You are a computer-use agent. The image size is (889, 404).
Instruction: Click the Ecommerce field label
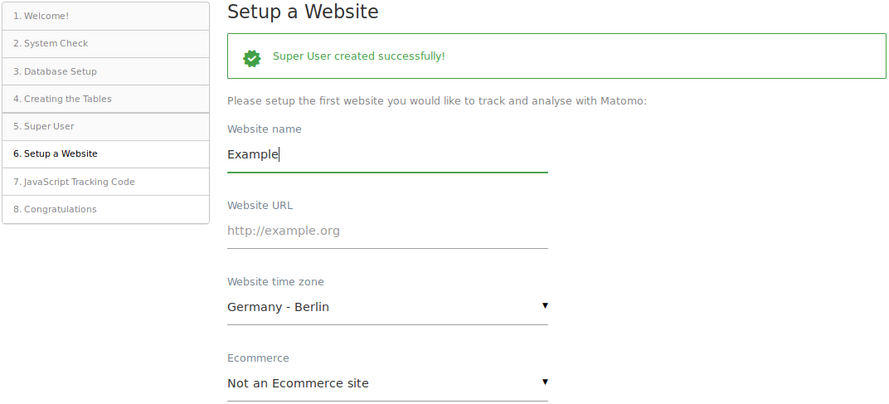click(x=258, y=358)
